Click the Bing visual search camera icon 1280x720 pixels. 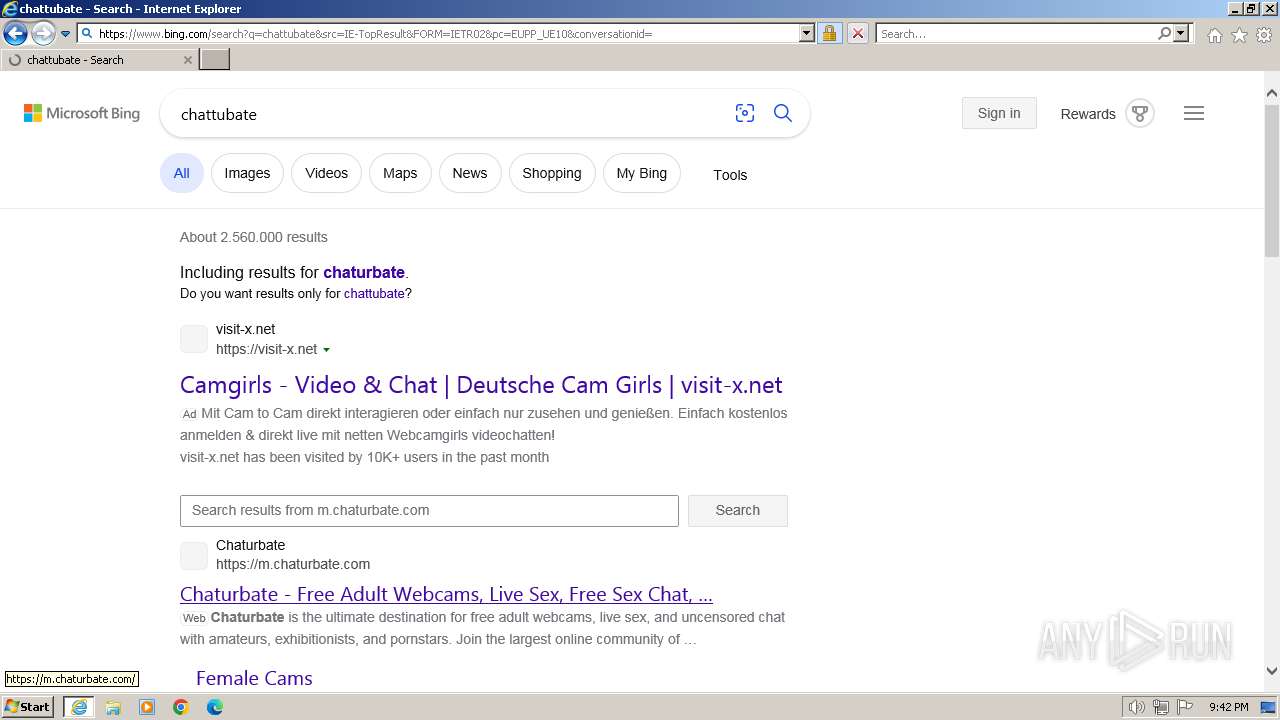tap(744, 113)
